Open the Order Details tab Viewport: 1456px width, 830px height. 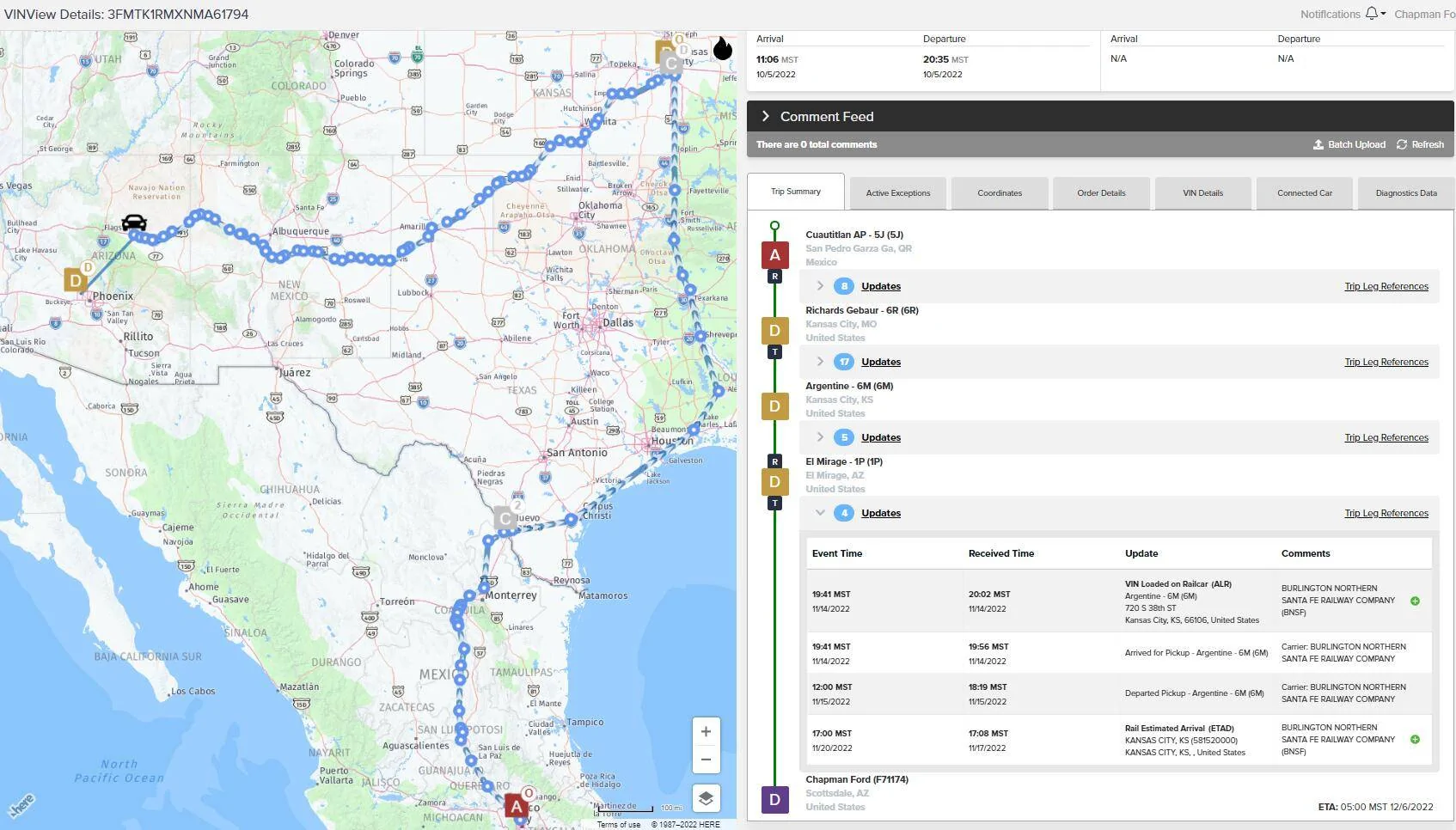[x=1101, y=193]
